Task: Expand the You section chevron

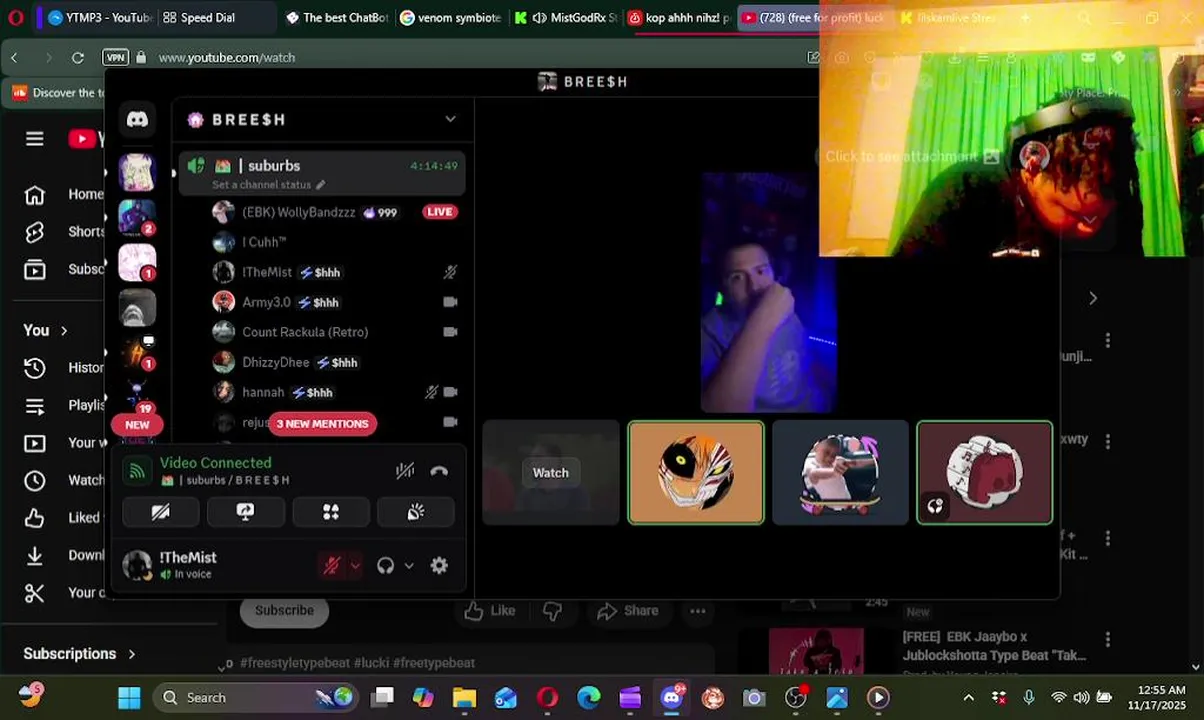Action: 64,330
